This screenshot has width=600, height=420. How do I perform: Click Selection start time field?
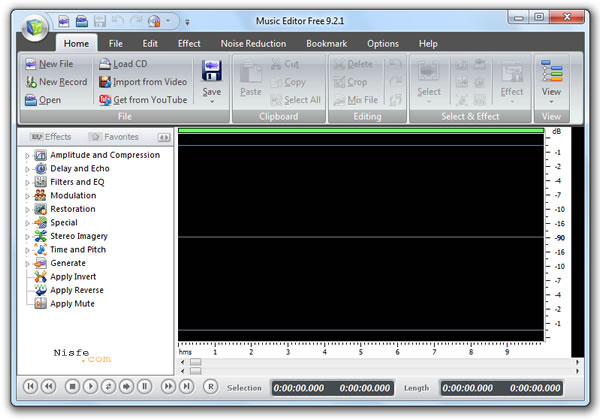[299, 388]
